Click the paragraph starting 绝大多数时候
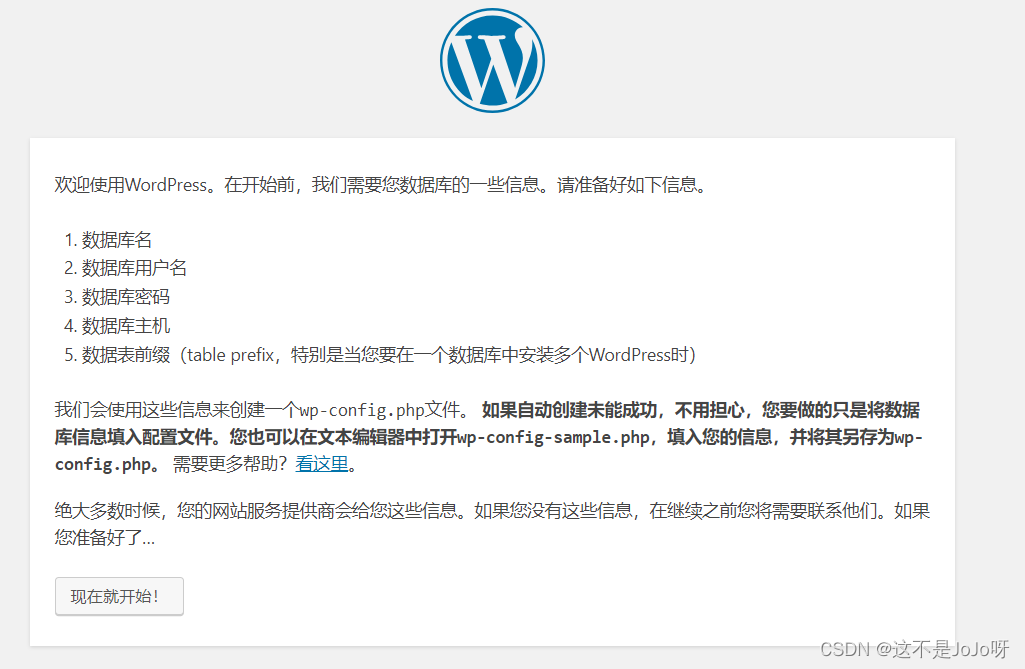The width and height of the screenshot is (1025, 669). [x=492, y=524]
